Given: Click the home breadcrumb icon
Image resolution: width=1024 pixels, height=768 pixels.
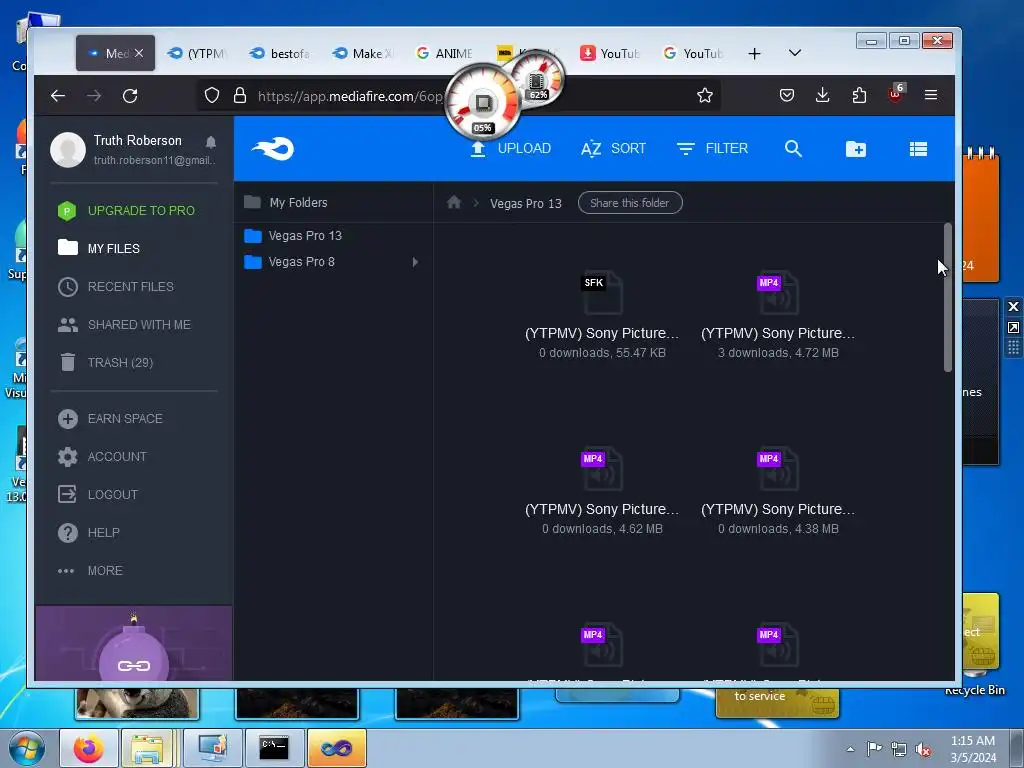Looking at the screenshot, I should [x=454, y=202].
